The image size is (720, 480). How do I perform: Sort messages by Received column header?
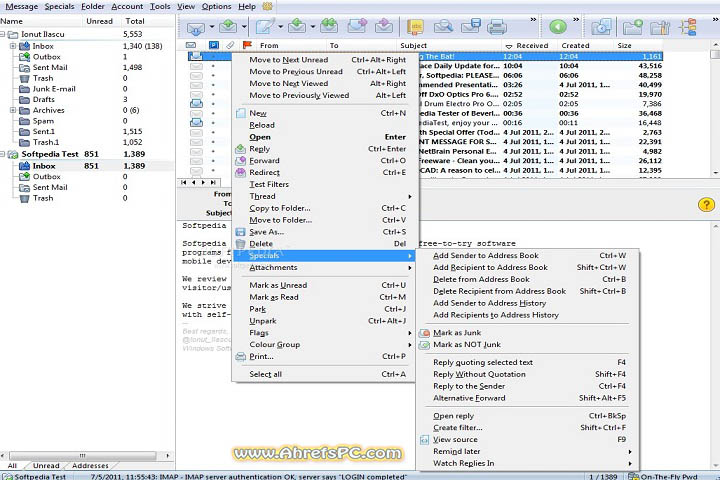[529, 45]
